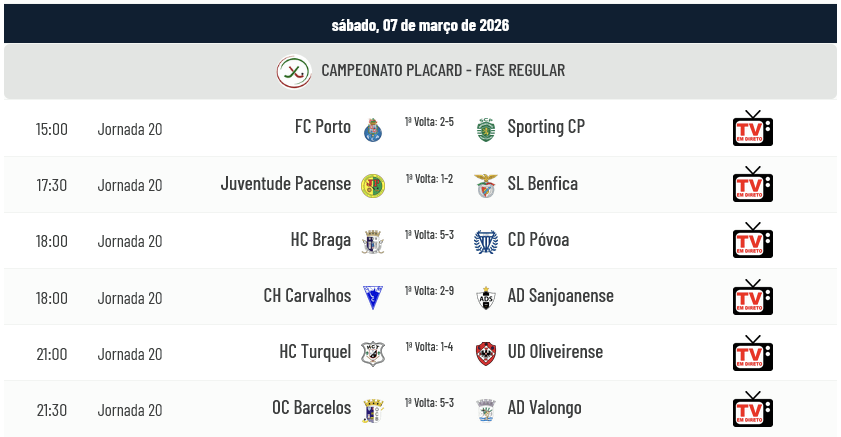Click the FC Porto club crest

tap(373, 129)
